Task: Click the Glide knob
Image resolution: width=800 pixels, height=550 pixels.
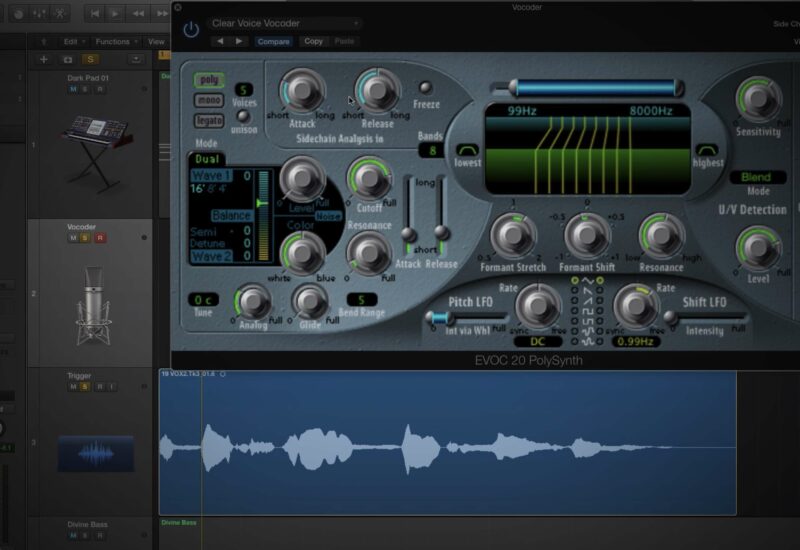Action: coord(310,302)
